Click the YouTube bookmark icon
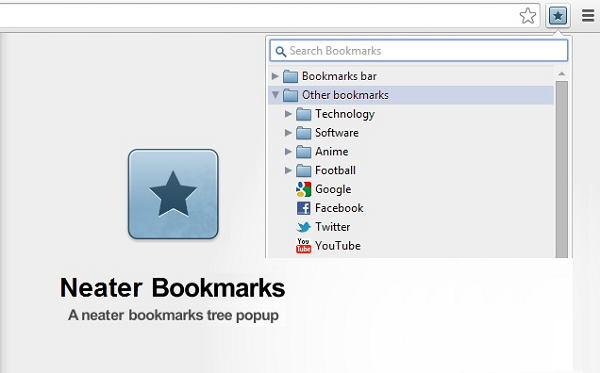 tap(303, 246)
